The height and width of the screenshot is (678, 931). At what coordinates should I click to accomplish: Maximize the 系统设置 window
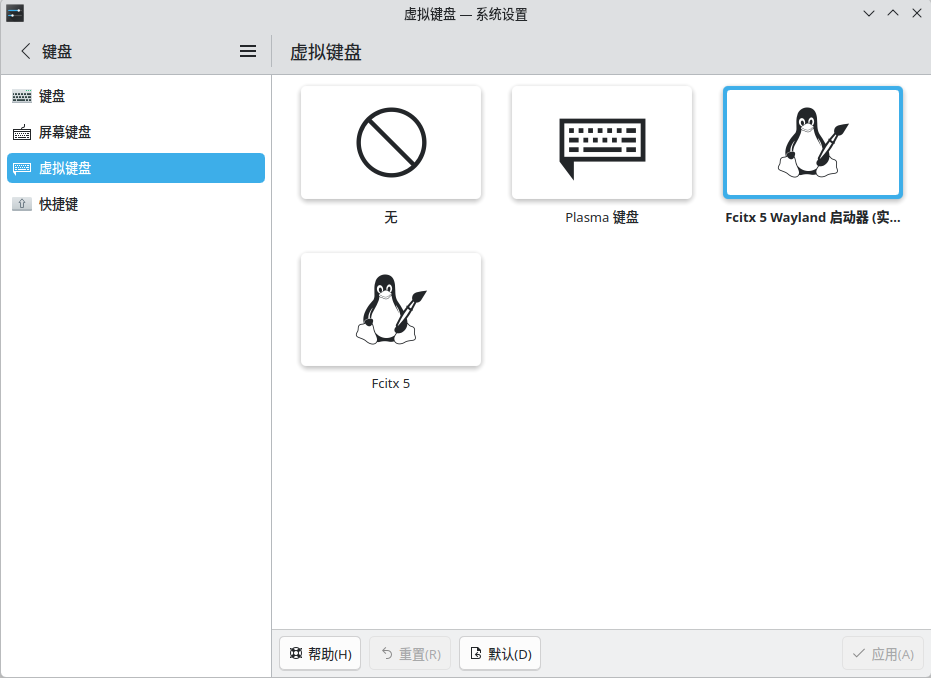[893, 13]
